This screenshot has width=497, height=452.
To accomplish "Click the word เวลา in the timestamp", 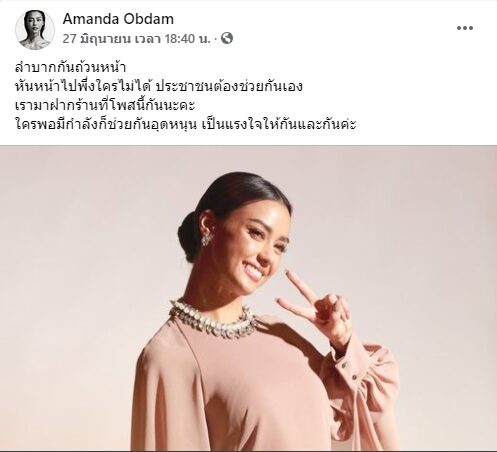I will coord(148,39).
